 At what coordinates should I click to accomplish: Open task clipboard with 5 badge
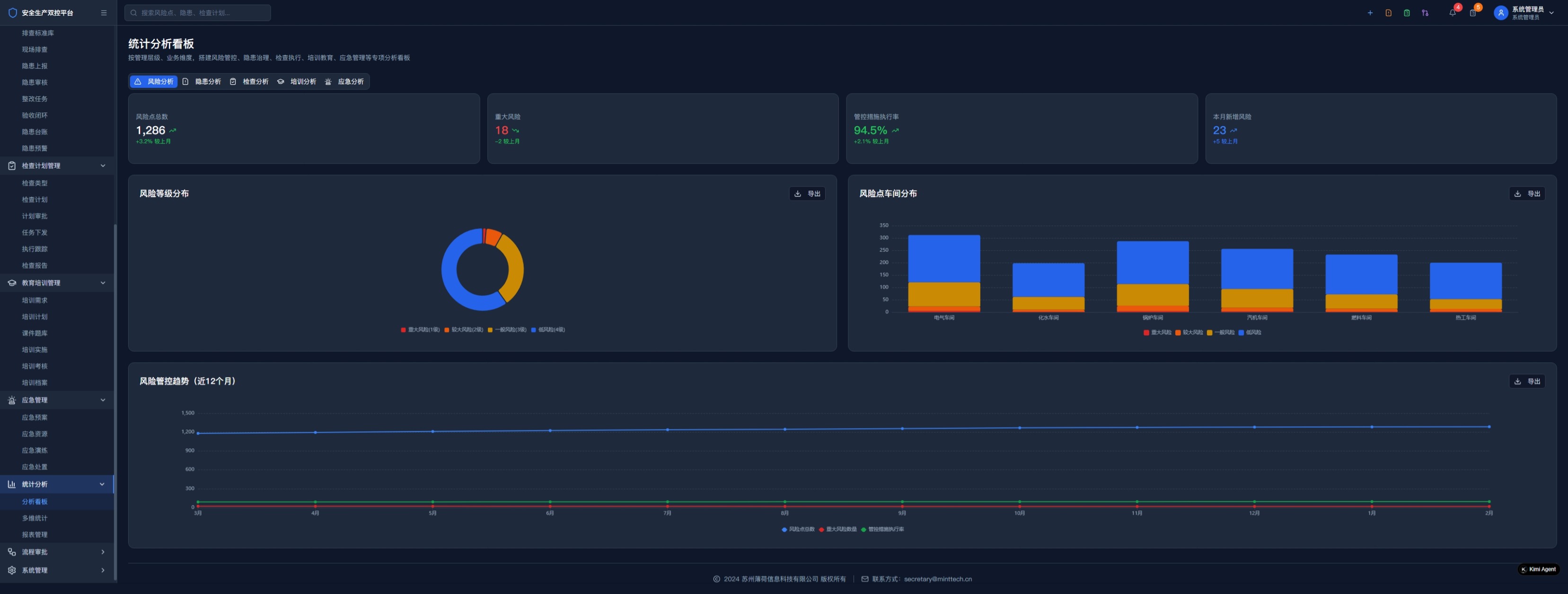(x=1472, y=13)
